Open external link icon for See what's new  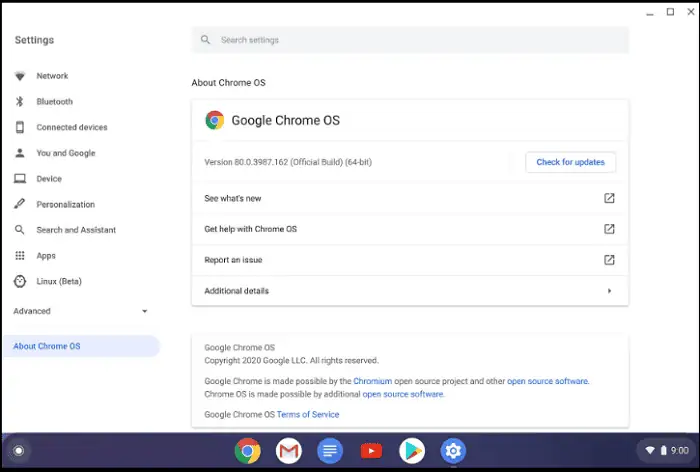609,198
